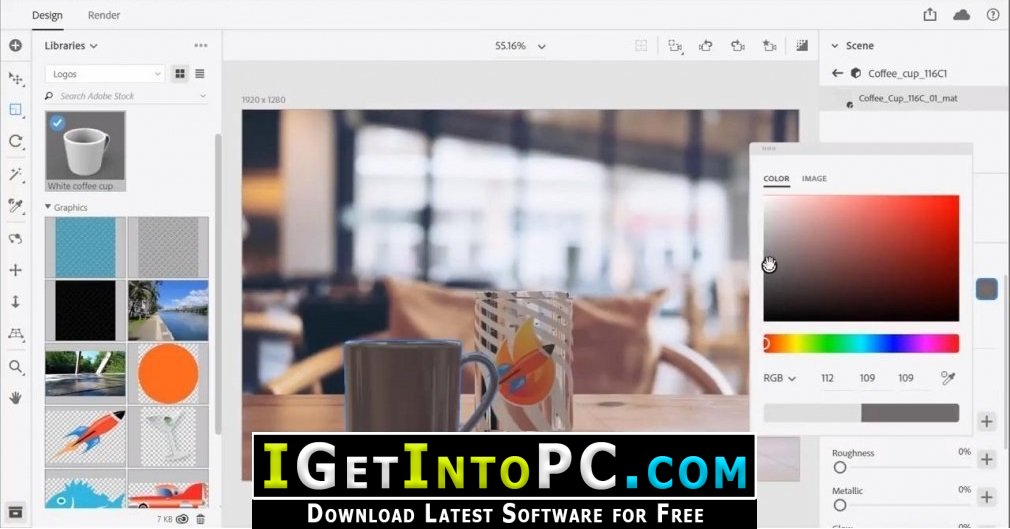Toggle the eye icon beside 7 KB
1010x529 pixels.
(182, 519)
